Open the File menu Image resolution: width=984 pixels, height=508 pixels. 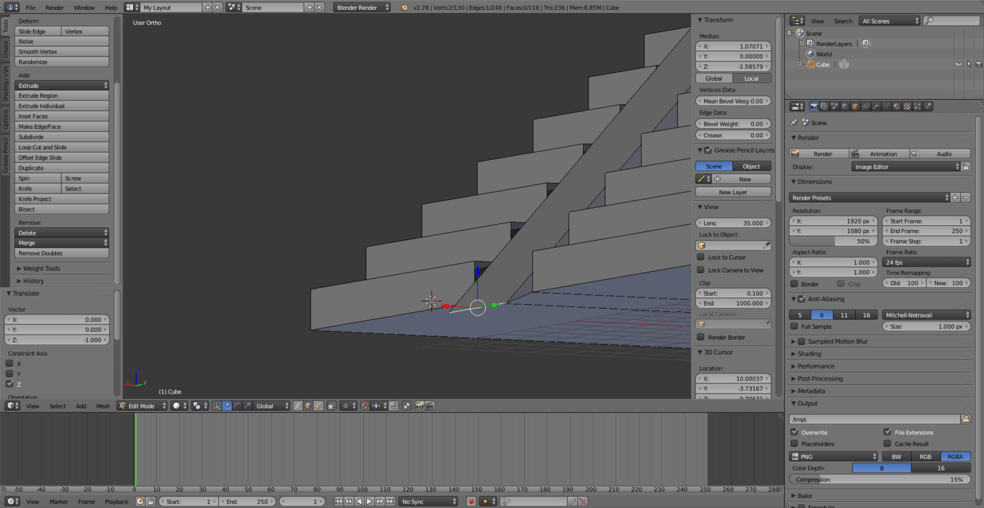click(x=30, y=8)
